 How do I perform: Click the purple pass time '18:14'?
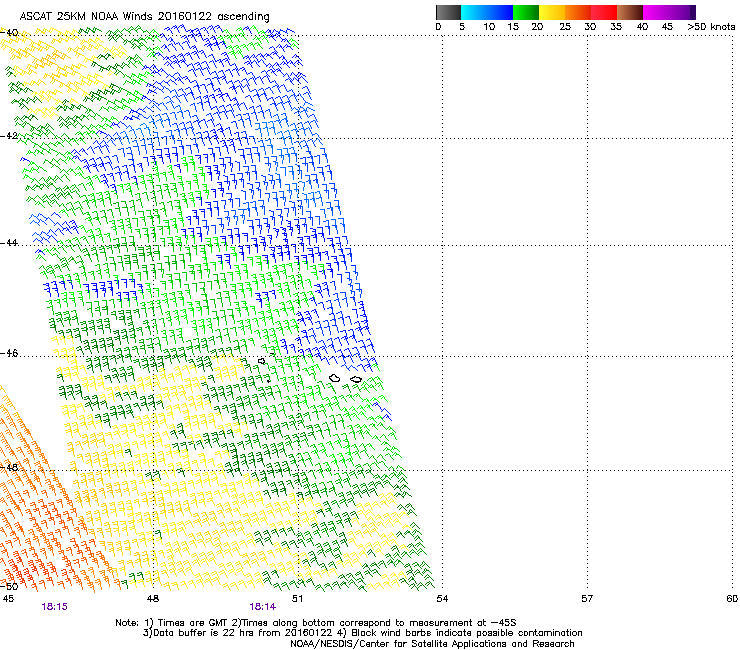[262, 607]
